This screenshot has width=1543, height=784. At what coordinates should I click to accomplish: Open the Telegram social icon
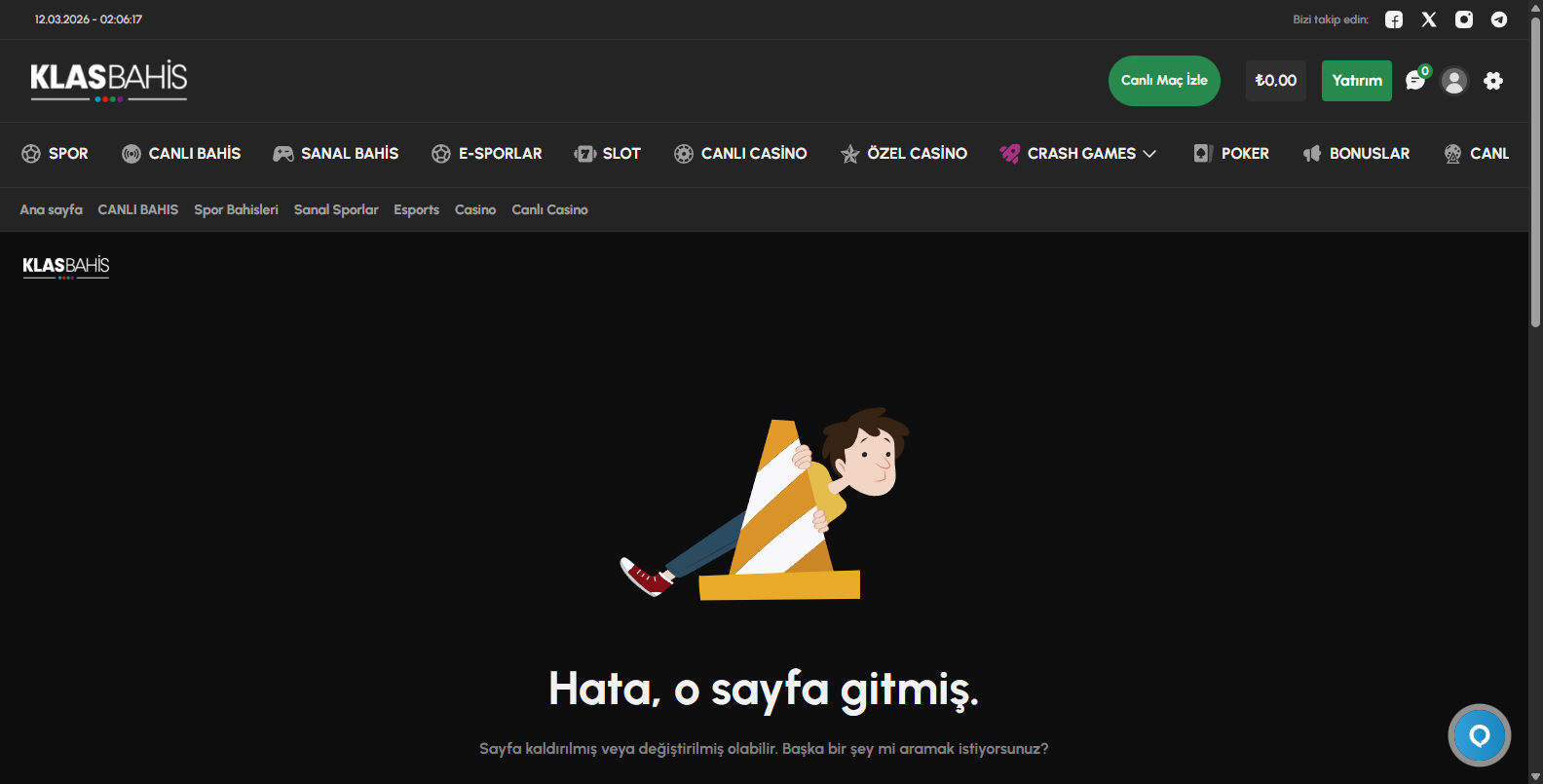click(1499, 19)
